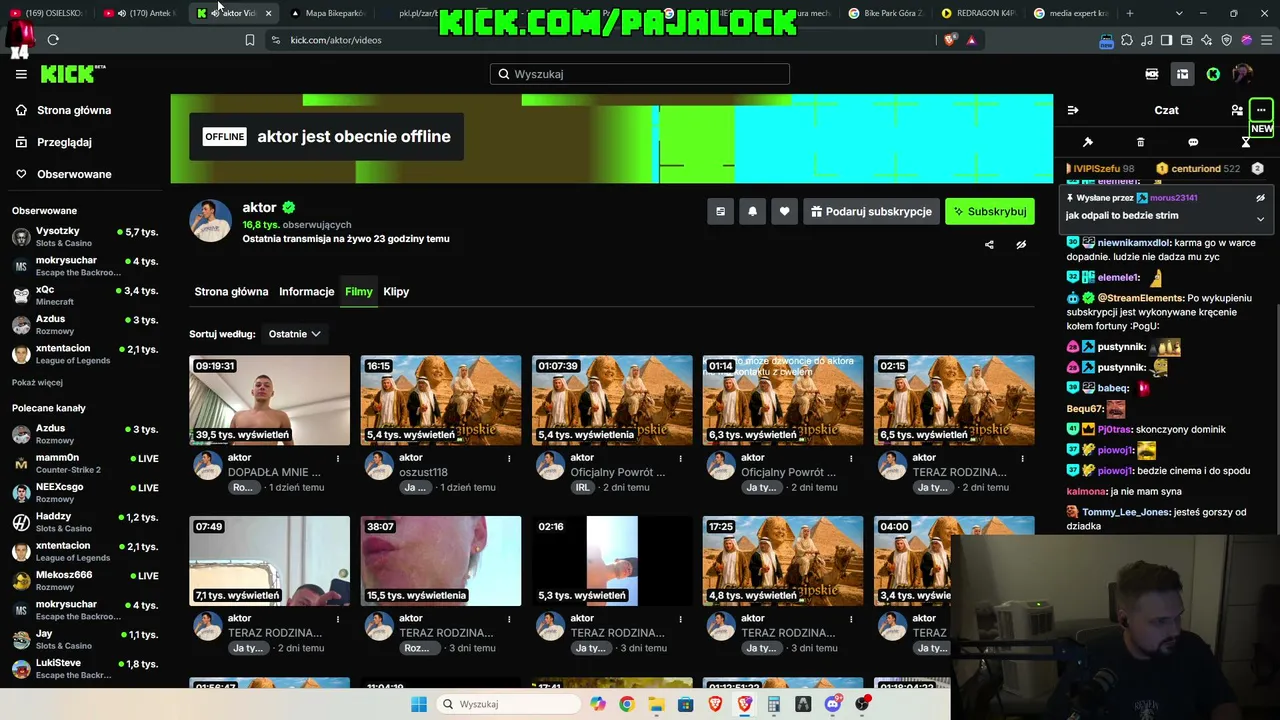Open the 38:07 video thumbnail
Viewport: 1280px width, 720px height.
pos(441,561)
